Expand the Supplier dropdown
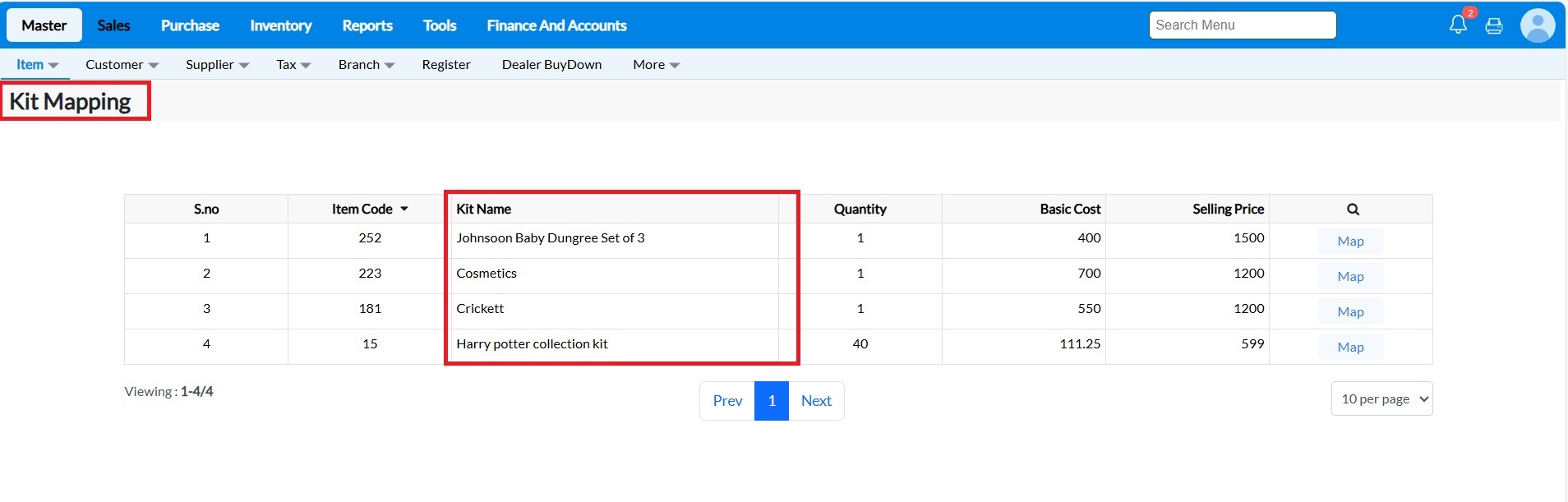This screenshot has height=502, width=1568. tap(217, 65)
